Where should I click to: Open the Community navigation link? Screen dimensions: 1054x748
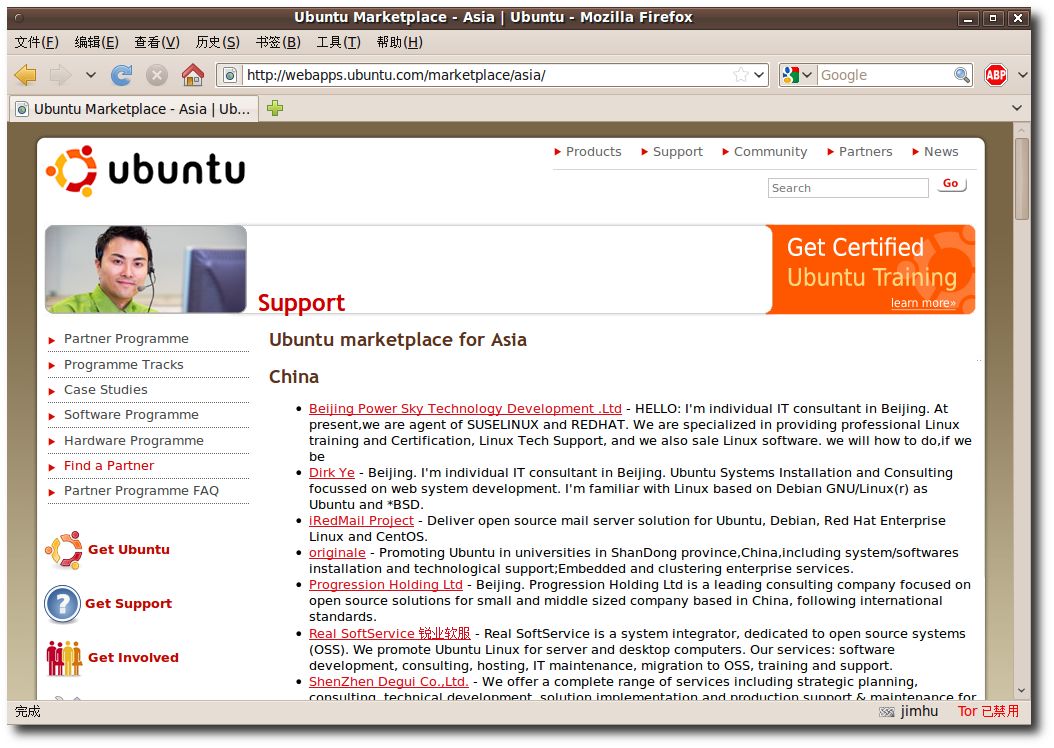770,152
